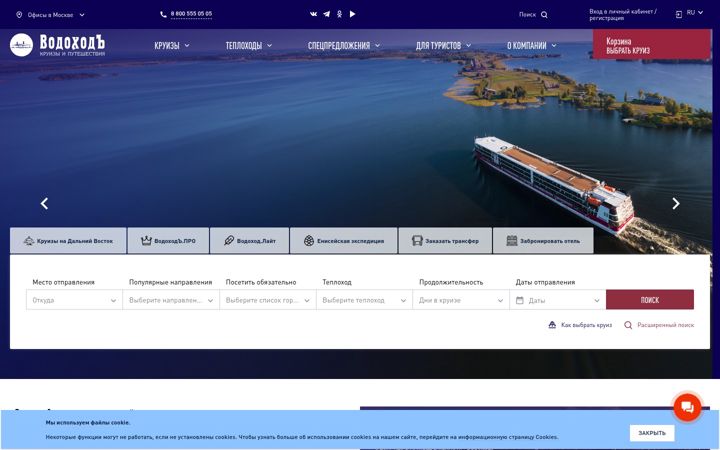Click the Корзина ВЫБРАТЬ КРУИЗ button
The height and width of the screenshot is (450, 720).
pos(652,45)
